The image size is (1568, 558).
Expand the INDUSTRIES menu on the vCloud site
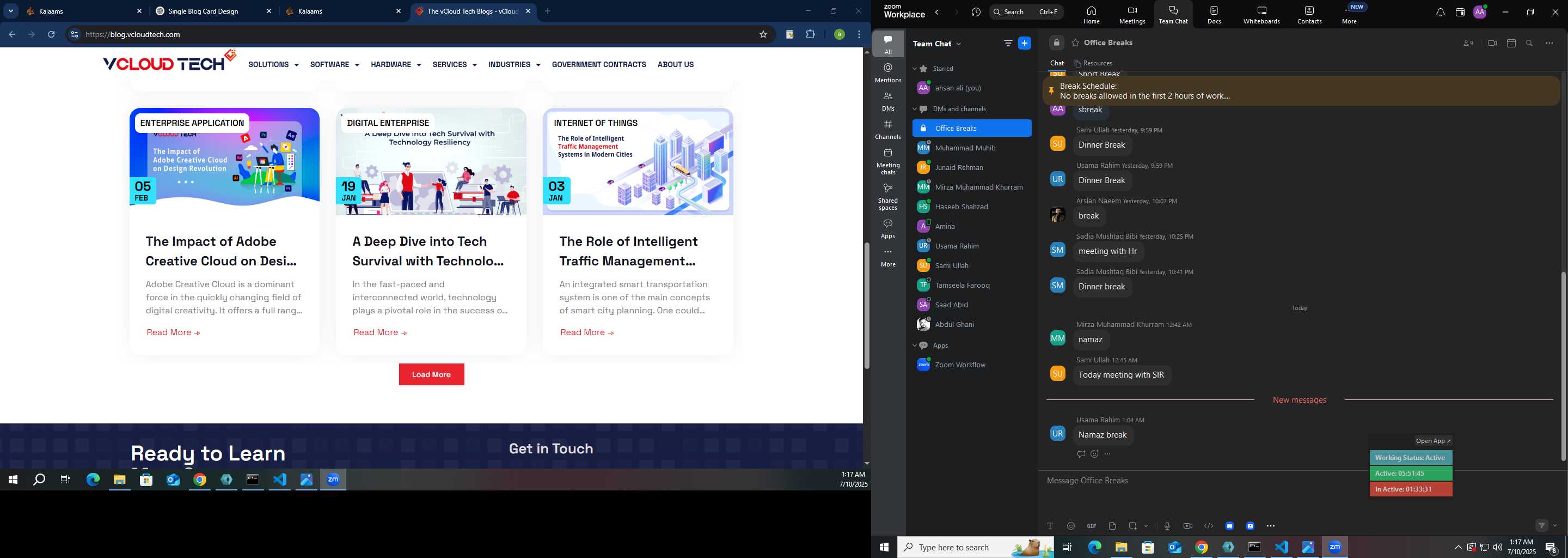pos(514,64)
